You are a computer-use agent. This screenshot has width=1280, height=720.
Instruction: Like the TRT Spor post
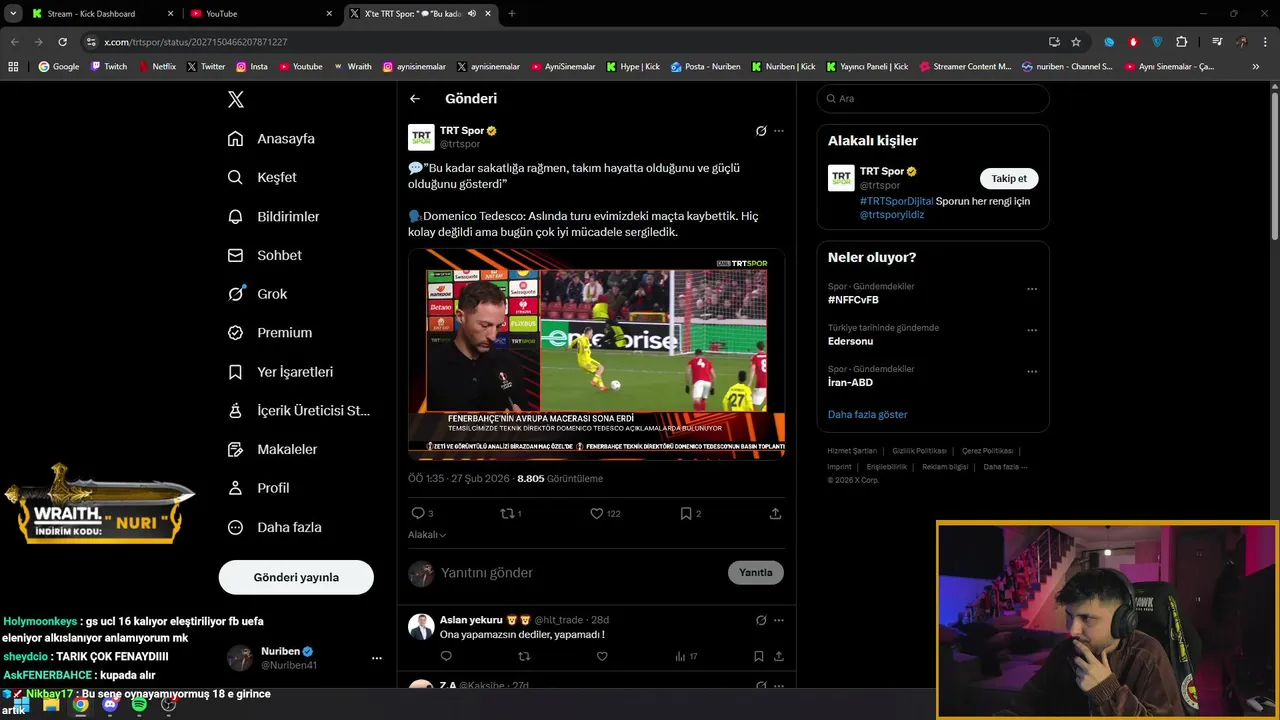coord(597,513)
